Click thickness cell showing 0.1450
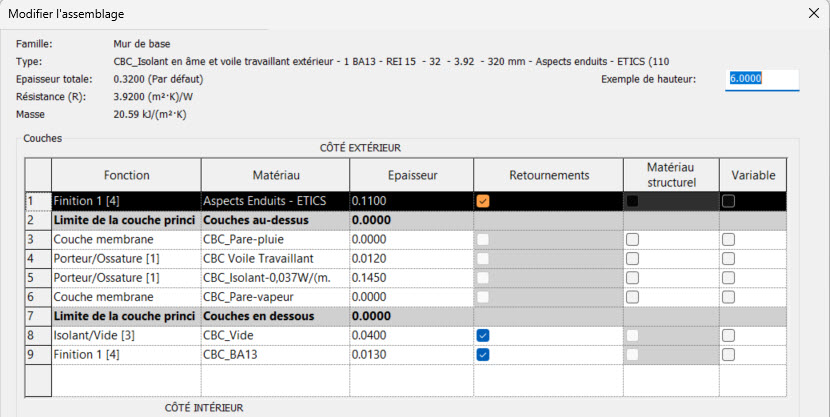The image size is (830, 417). tap(410, 278)
